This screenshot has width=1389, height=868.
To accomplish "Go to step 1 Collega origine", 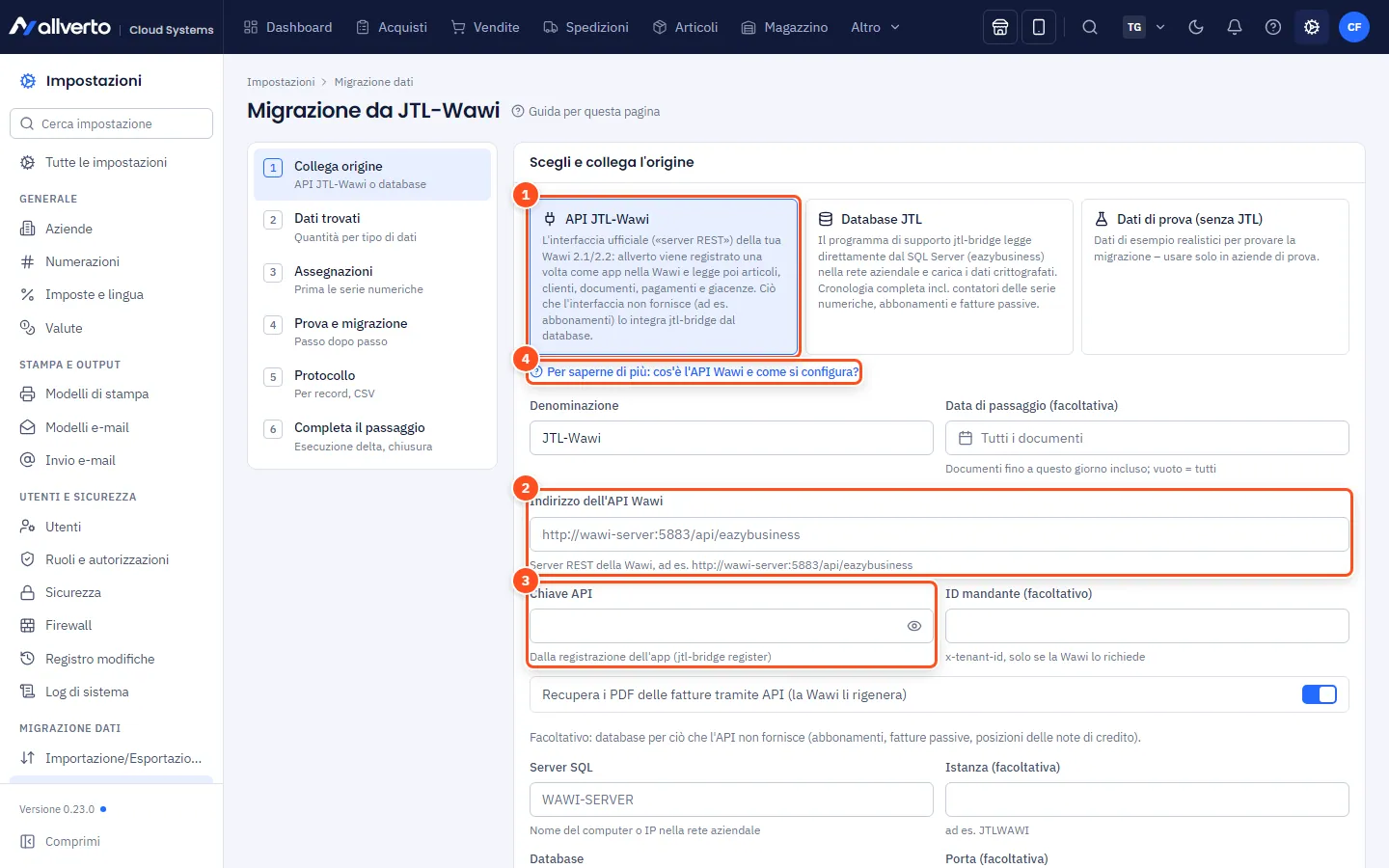I will 372,175.
